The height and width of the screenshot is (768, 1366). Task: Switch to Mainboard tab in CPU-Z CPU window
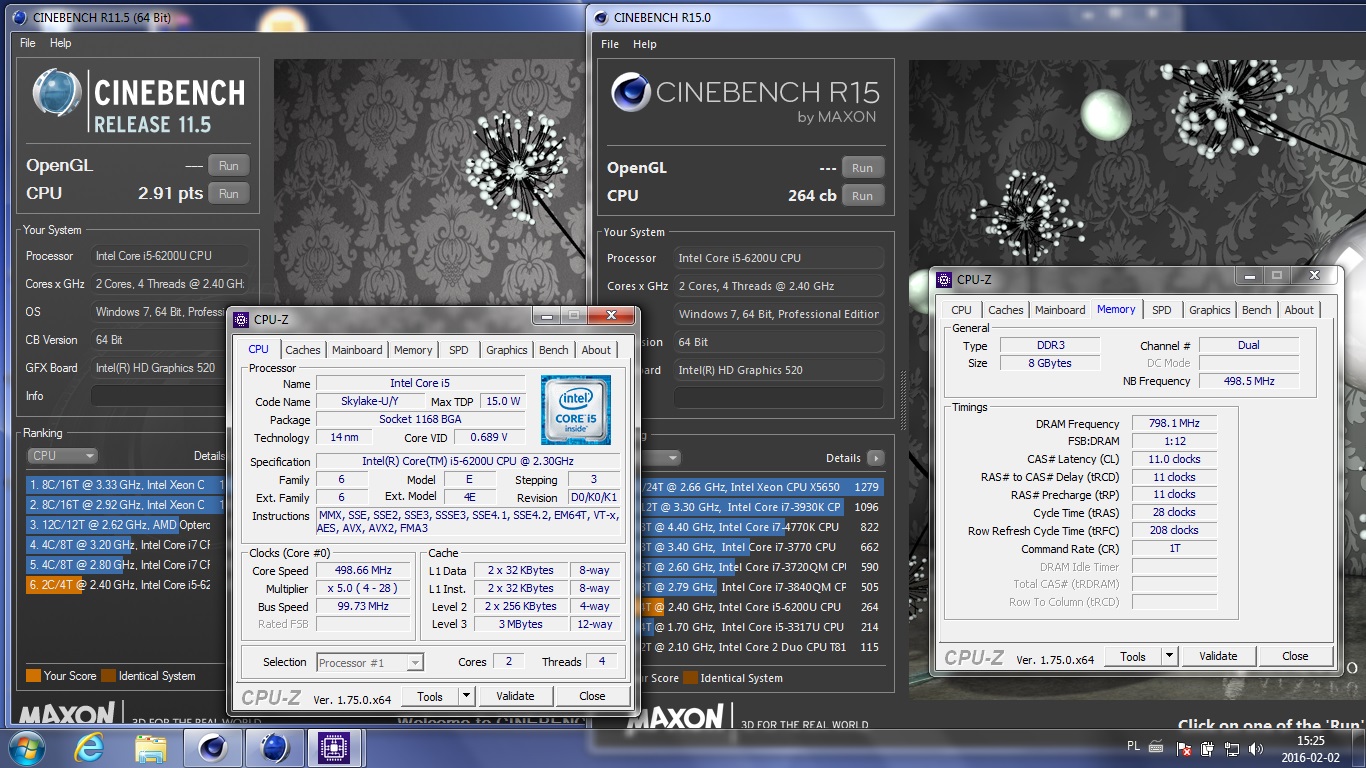(x=357, y=350)
